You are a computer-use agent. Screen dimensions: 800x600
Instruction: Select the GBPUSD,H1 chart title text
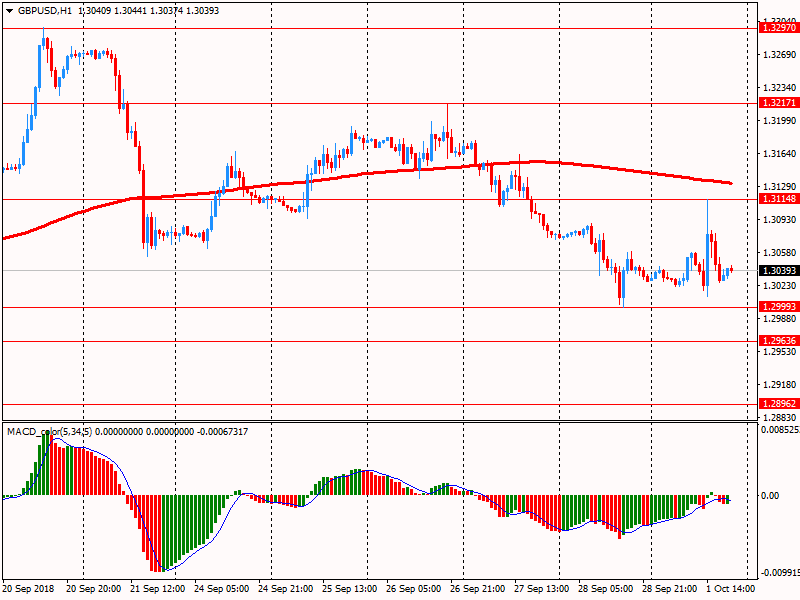45,10
